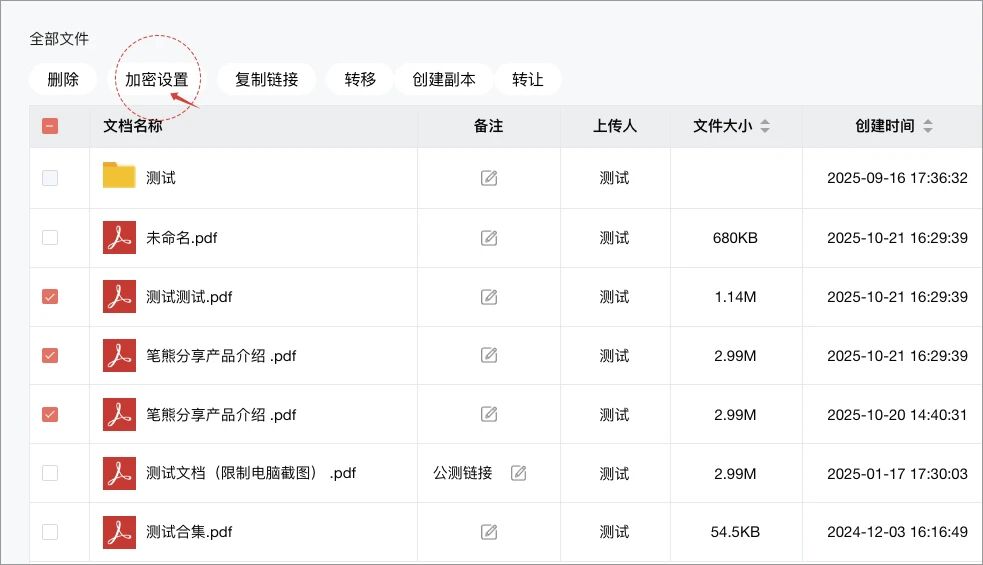Toggle the select-all checkbox in the table header
The image size is (983, 565).
[x=50, y=126]
